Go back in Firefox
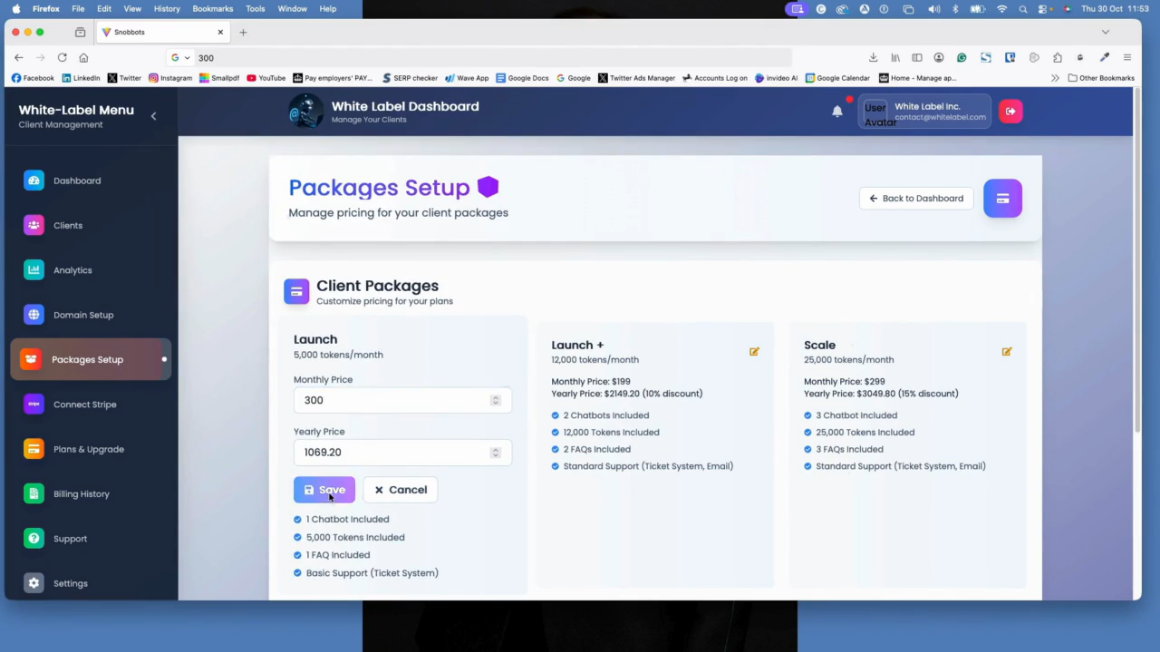 click(18, 58)
